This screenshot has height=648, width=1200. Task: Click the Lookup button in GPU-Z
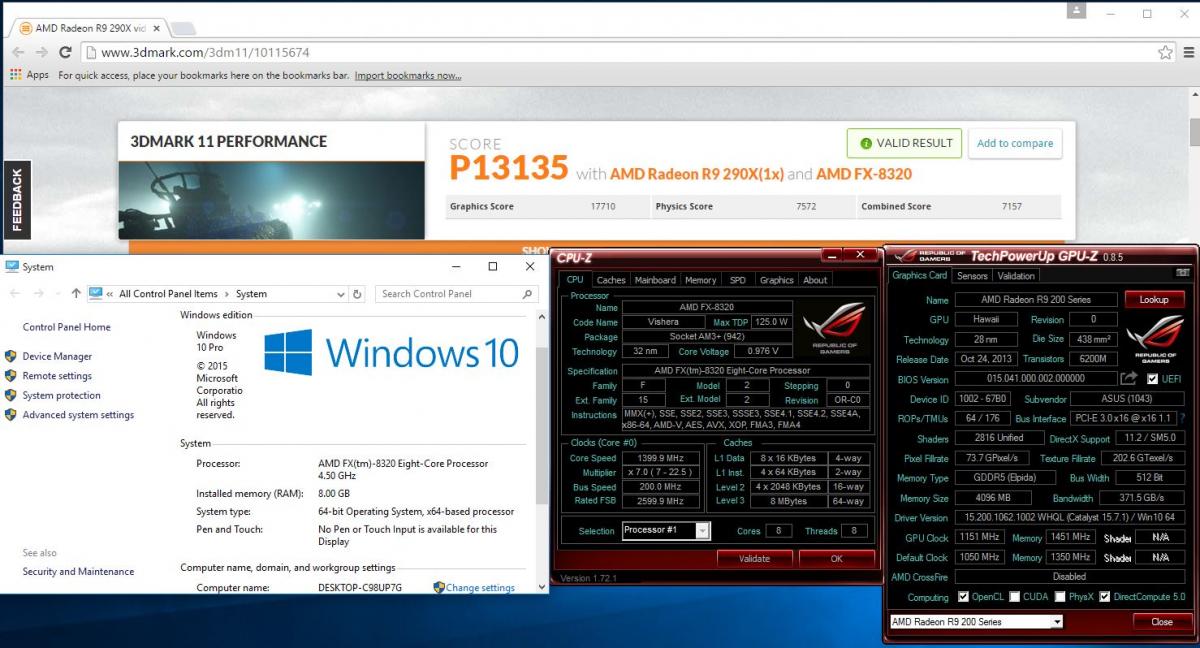click(x=1154, y=299)
